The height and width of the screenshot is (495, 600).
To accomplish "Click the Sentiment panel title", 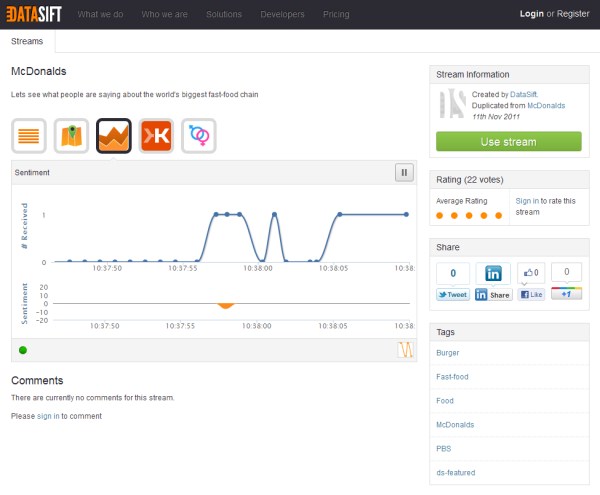I will 32,173.
